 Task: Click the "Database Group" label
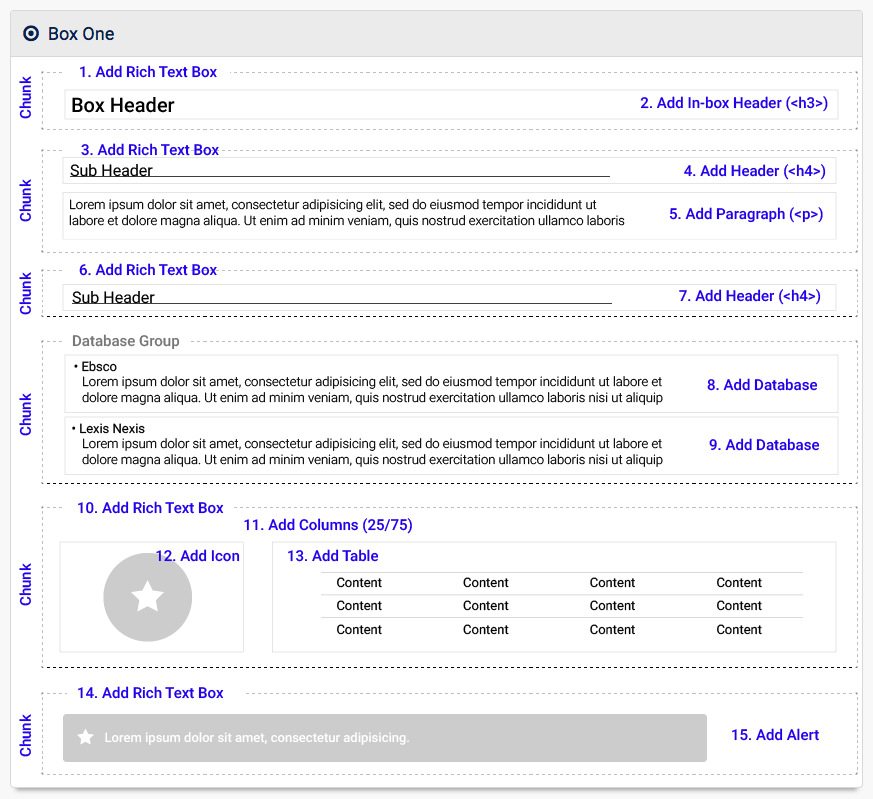tap(126, 341)
